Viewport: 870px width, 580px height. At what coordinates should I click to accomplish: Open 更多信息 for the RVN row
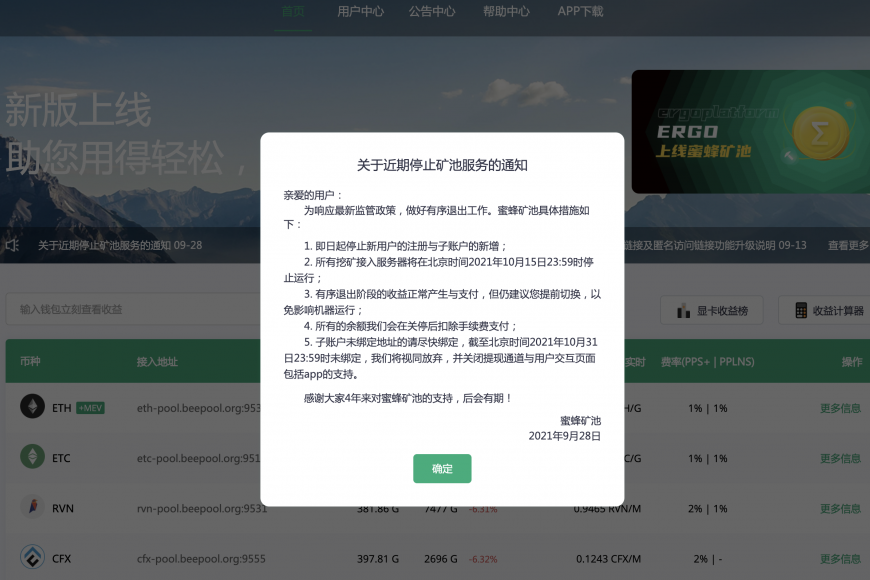[x=840, y=508]
